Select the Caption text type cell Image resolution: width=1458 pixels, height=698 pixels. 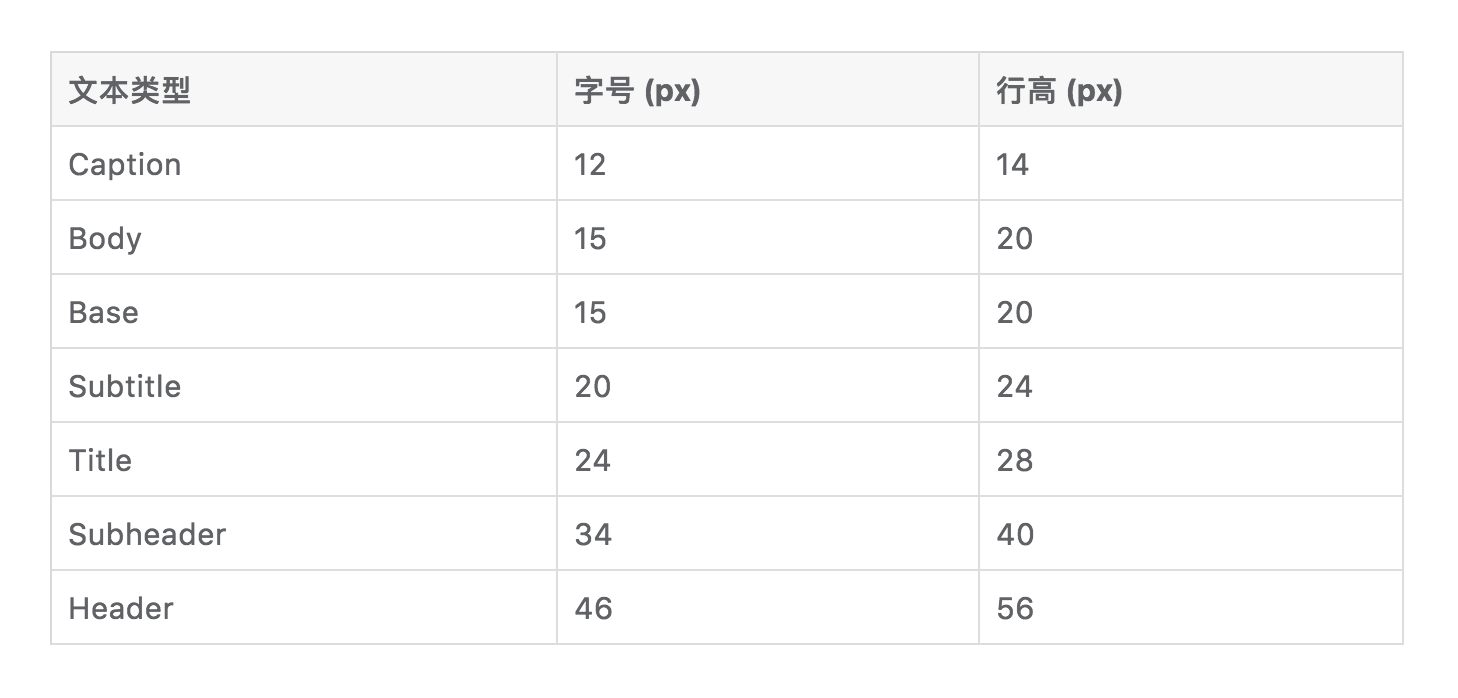click(x=125, y=165)
